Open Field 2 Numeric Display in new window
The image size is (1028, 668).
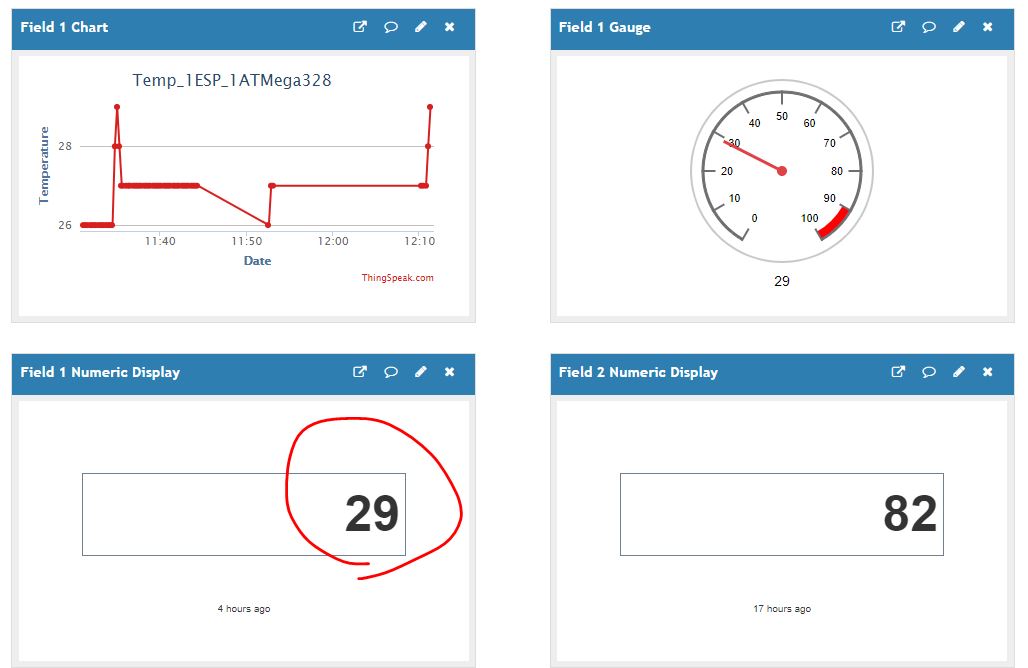pyautogui.click(x=898, y=372)
